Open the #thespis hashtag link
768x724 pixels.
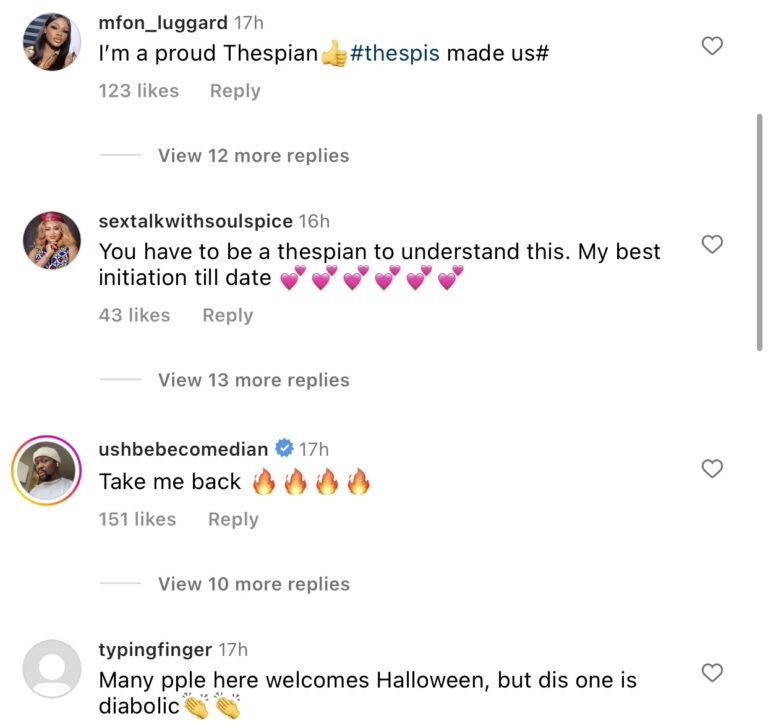pos(394,54)
